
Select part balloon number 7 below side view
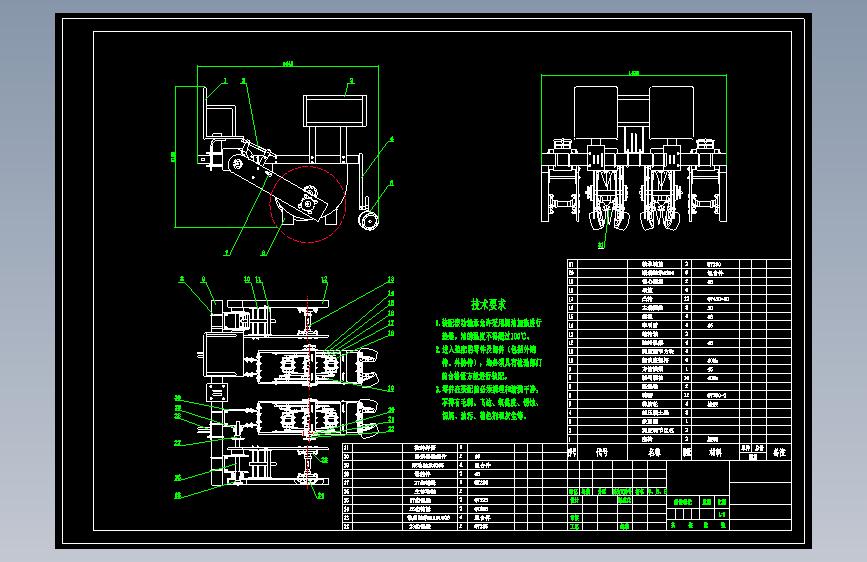(x=226, y=253)
